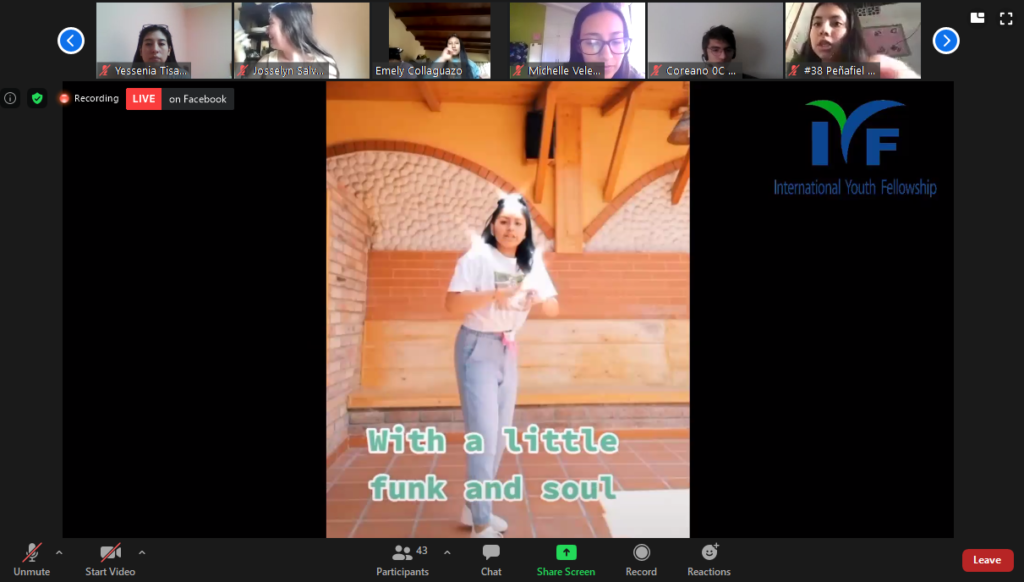
Task: Click the Unmute microphone icon
Action: 31,553
